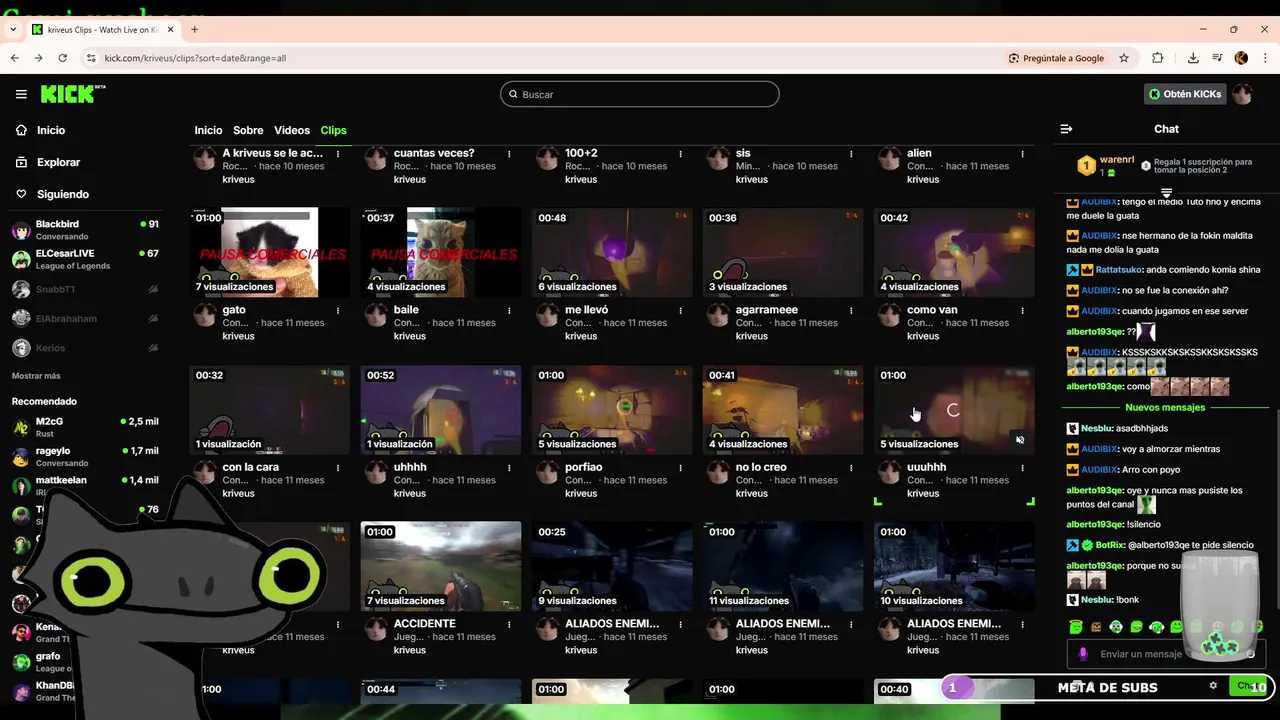Insert the brown angry box emote
Viewport: 1280px width, 720px height.
1096,627
